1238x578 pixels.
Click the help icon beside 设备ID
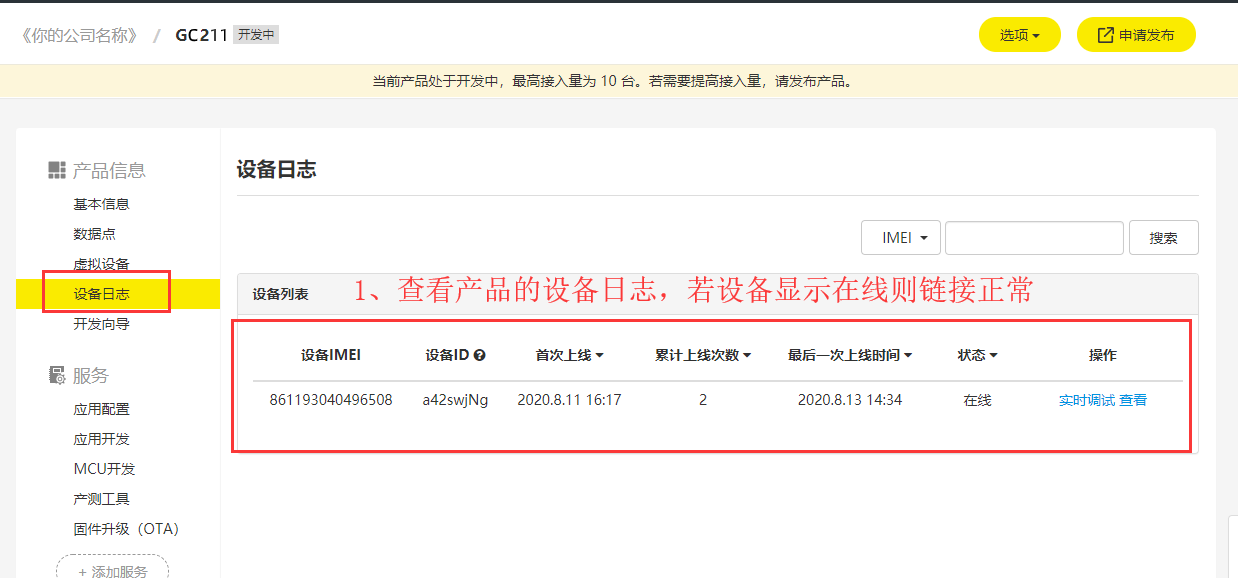(480, 355)
